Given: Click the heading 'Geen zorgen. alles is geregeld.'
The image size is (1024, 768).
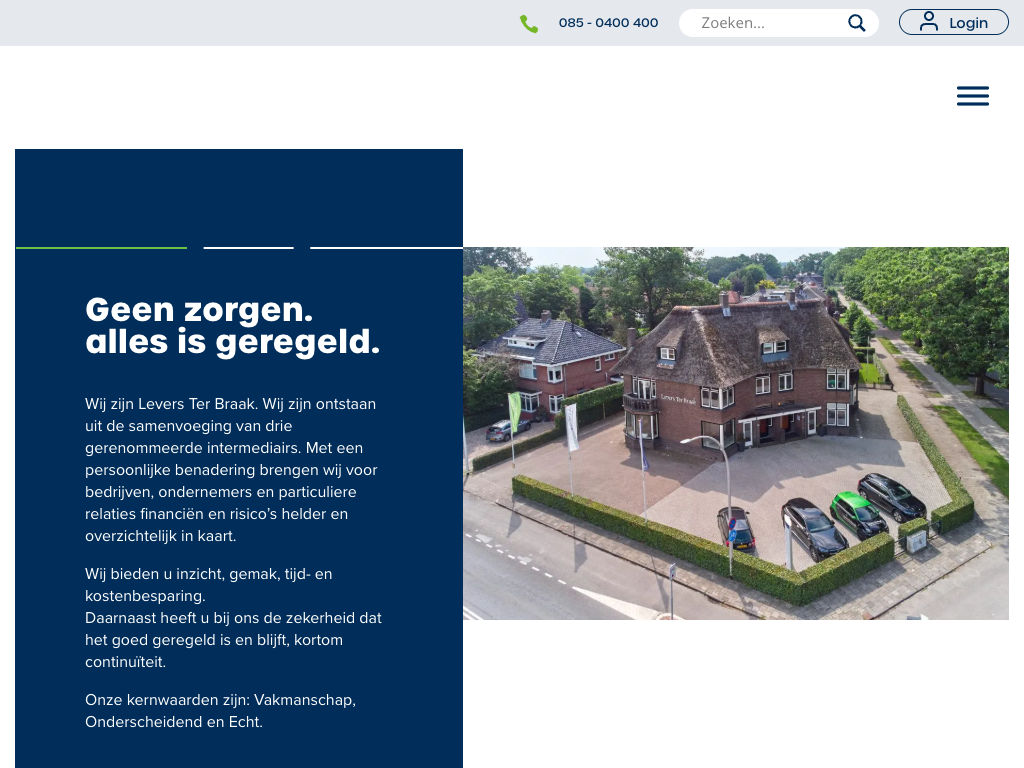Looking at the screenshot, I should (232, 325).
